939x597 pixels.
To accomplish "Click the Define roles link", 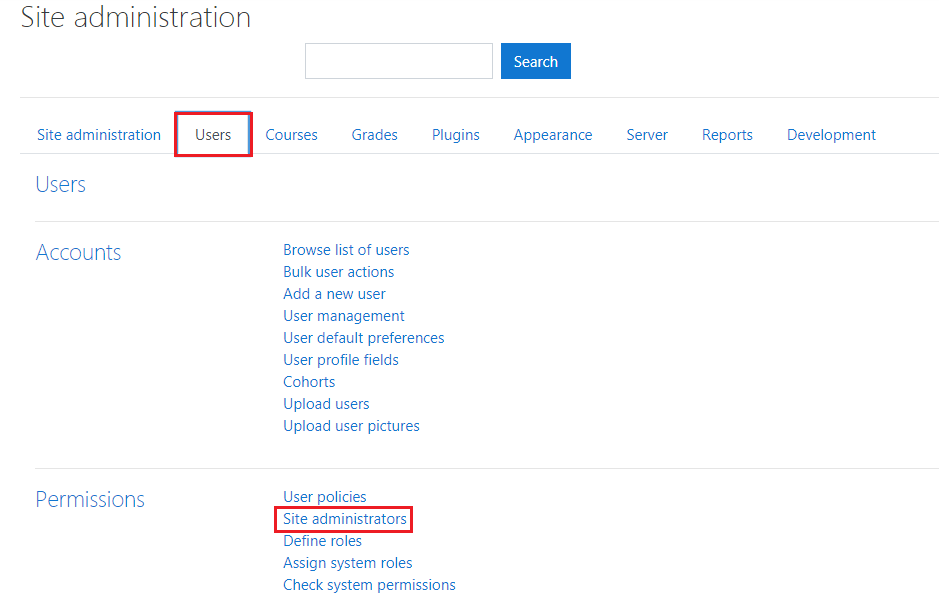I will (x=322, y=541).
